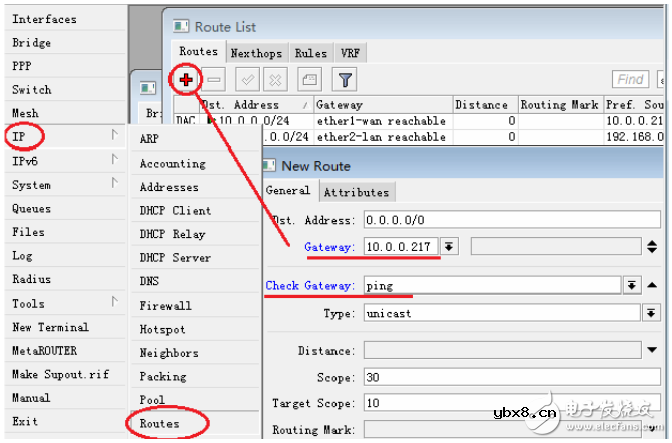This screenshot has width=672, height=443.
Task: Switch to the Nexthops tab
Action: (255, 53)
